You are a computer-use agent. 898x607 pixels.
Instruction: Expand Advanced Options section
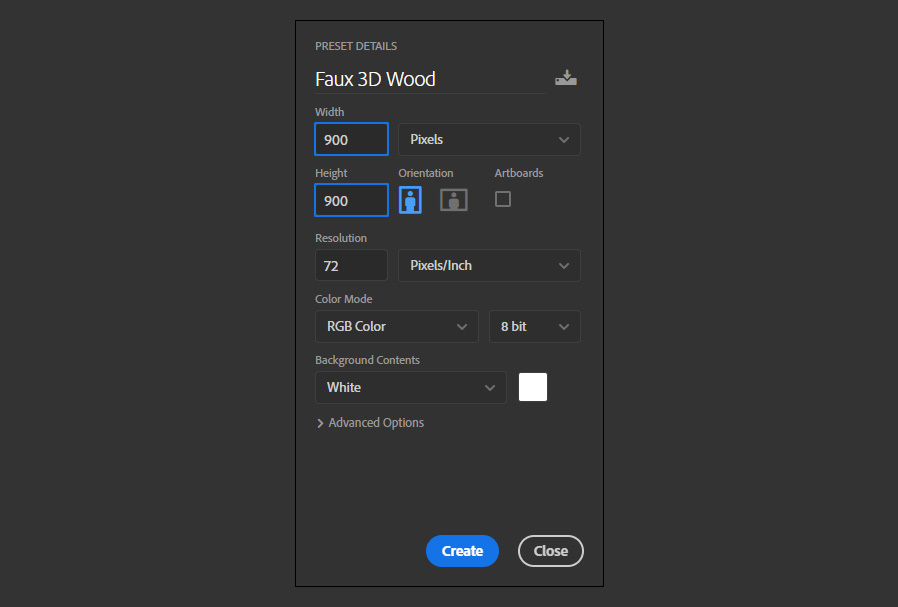tap(371, 423)
